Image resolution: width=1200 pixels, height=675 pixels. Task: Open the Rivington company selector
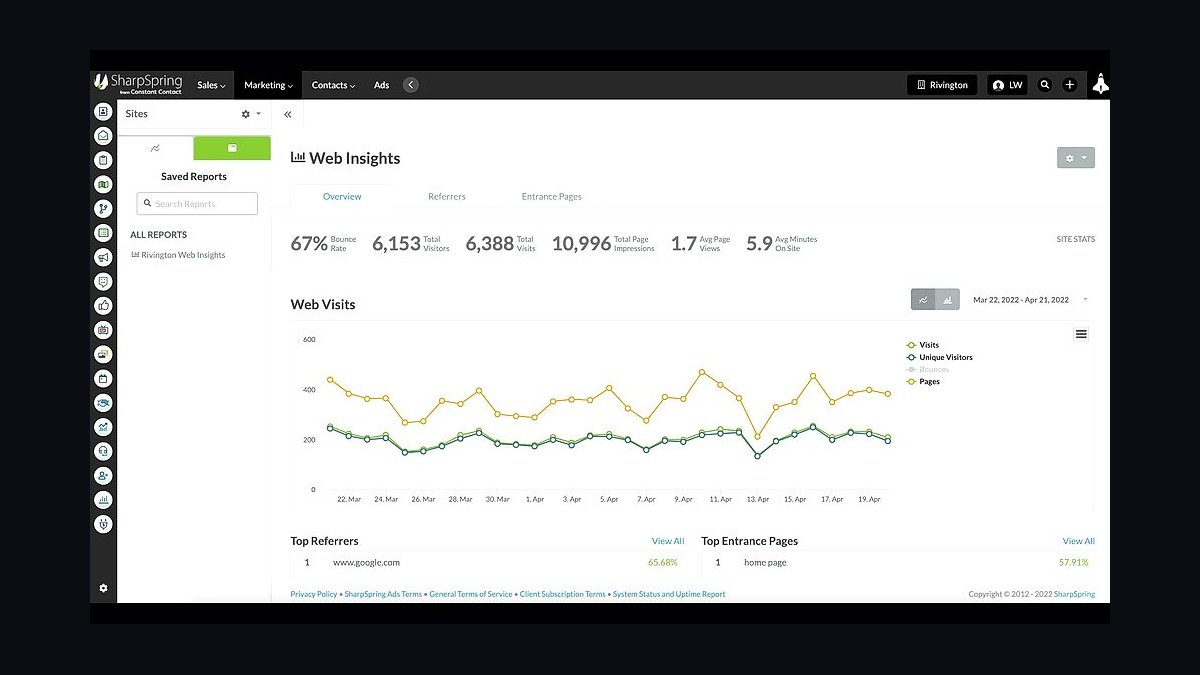[x=943, y=85]
